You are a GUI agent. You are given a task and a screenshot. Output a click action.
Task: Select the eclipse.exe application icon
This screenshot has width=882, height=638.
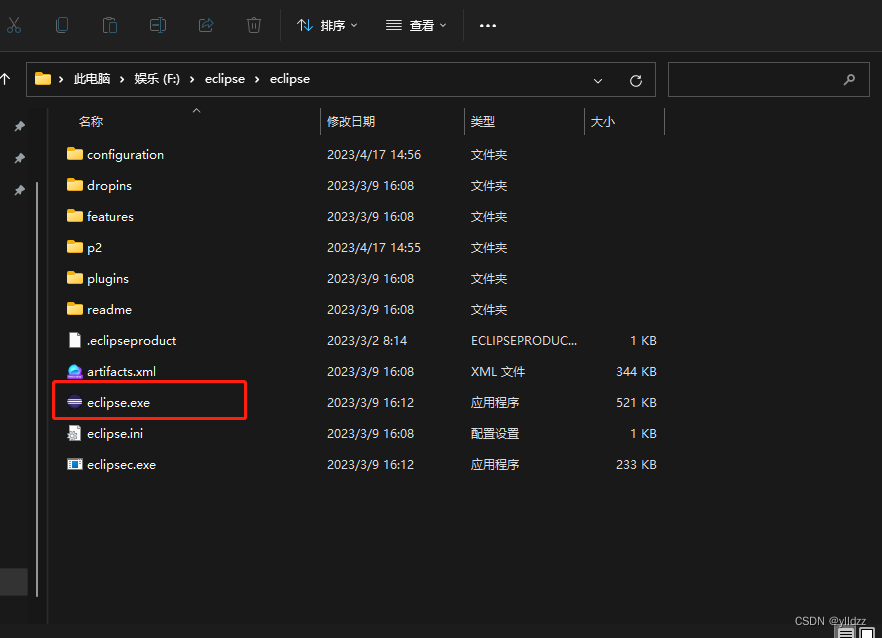pos(75,402)
